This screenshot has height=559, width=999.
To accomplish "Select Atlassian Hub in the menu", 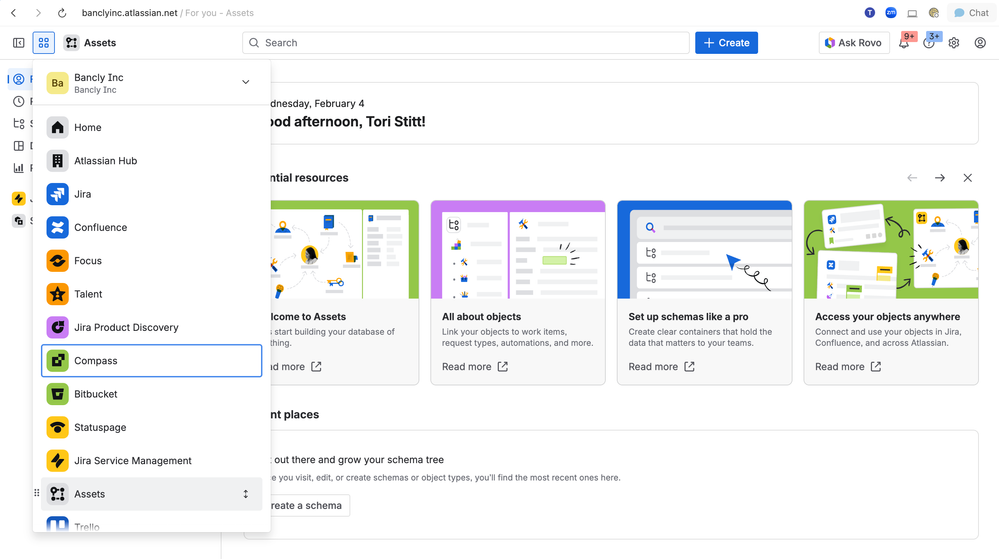I will pyautogui.click(x=152, y=161).
